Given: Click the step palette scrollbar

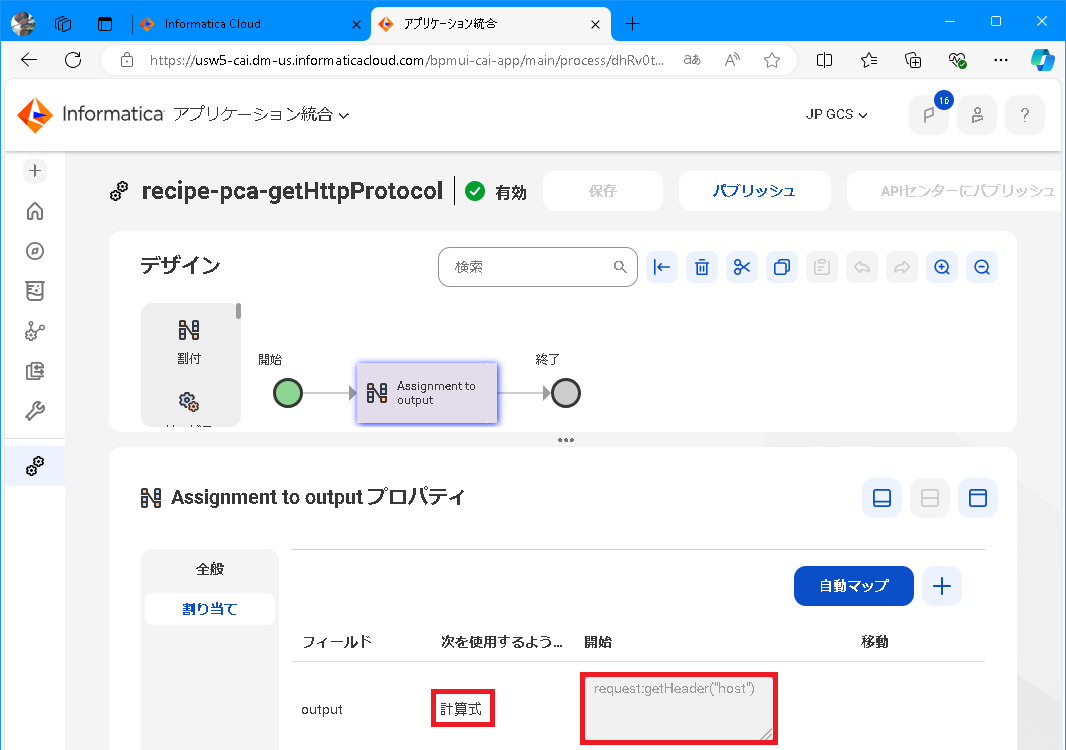Looking at the screenshot, I should 239,311.
